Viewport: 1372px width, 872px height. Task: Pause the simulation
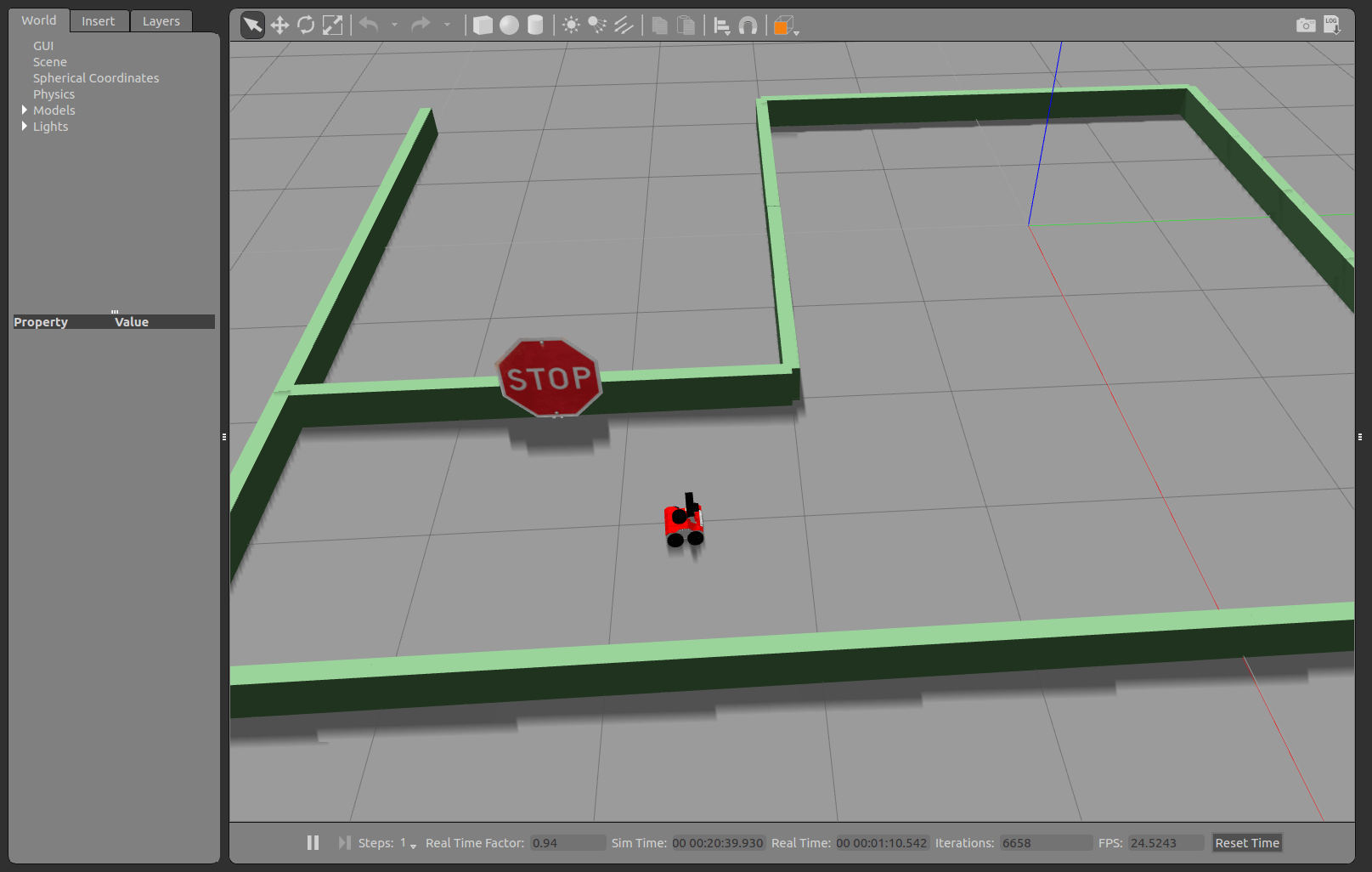[313, 842]
